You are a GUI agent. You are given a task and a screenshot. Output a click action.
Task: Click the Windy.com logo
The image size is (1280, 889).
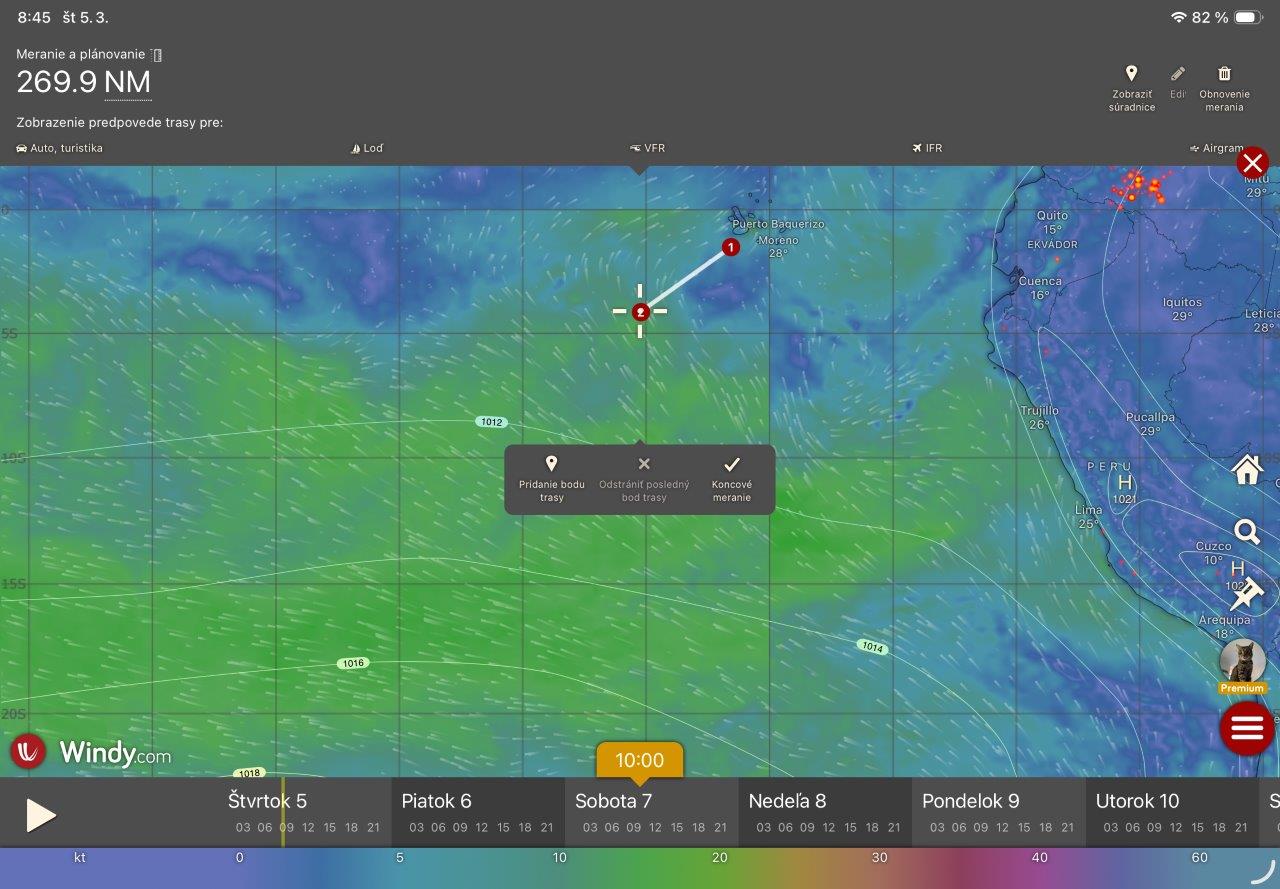91,752
